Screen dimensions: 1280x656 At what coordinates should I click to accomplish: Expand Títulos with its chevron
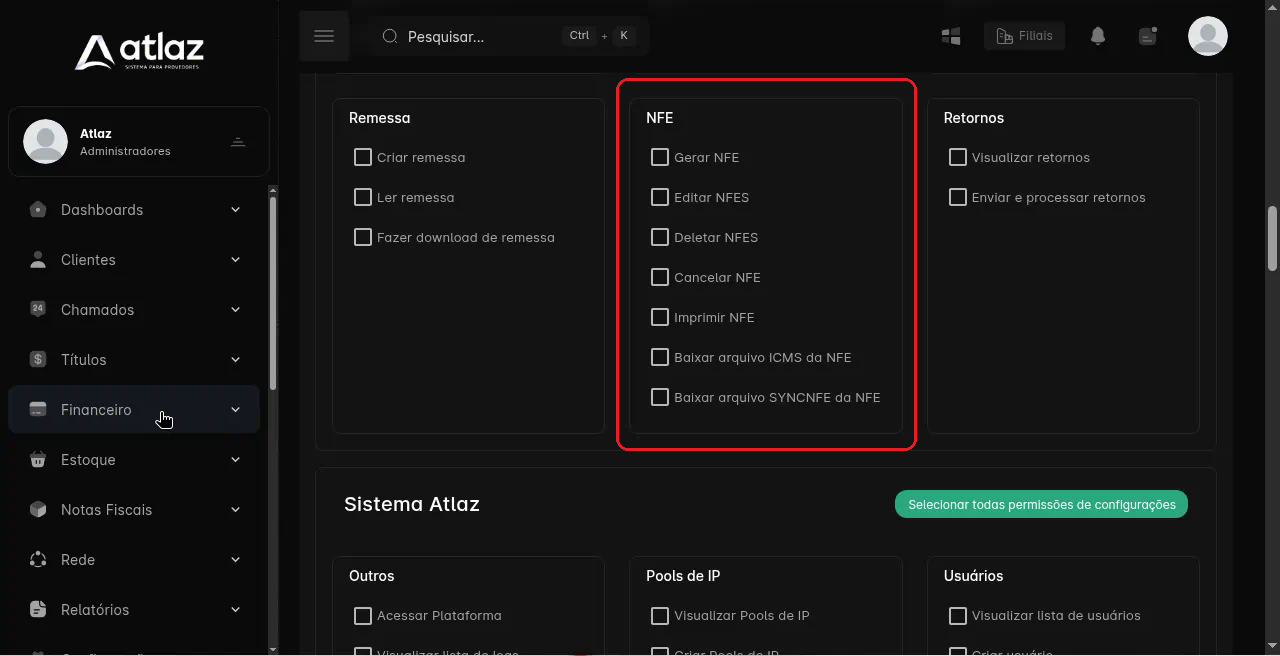(x=236, y=359)
